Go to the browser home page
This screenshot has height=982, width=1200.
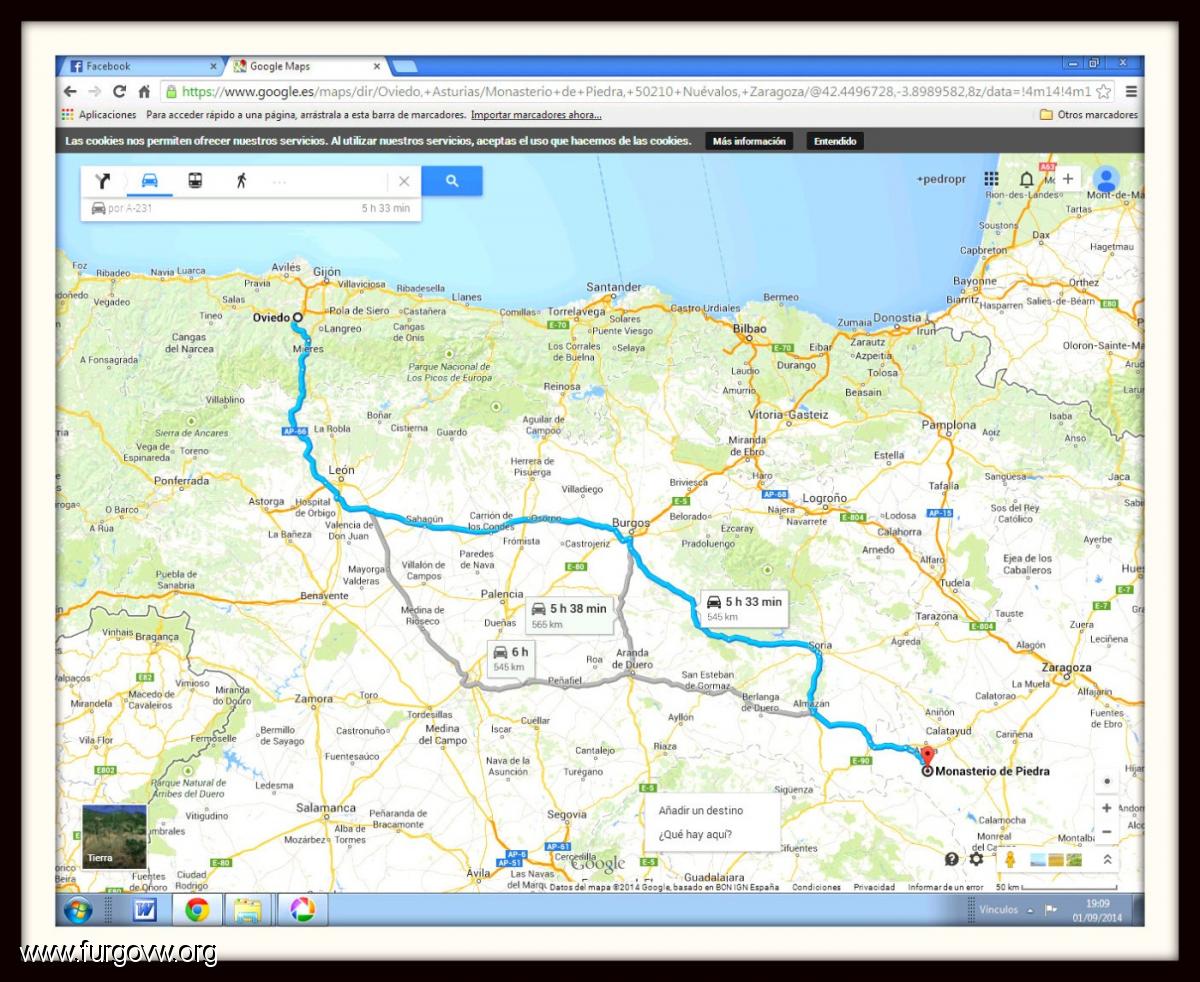[x=144, y=91]
